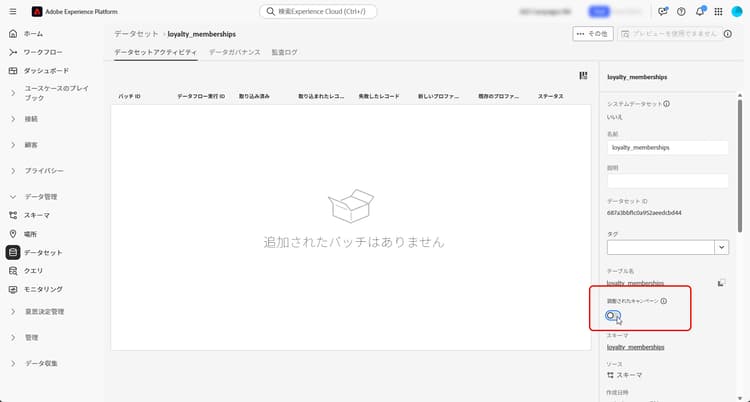
Task: Click the 説明 input field
Action: click(x=668, y=181)
